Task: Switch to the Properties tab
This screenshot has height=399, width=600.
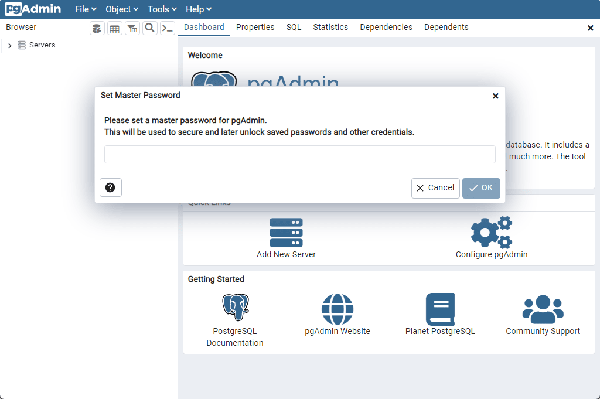Action: click(255, 27)
